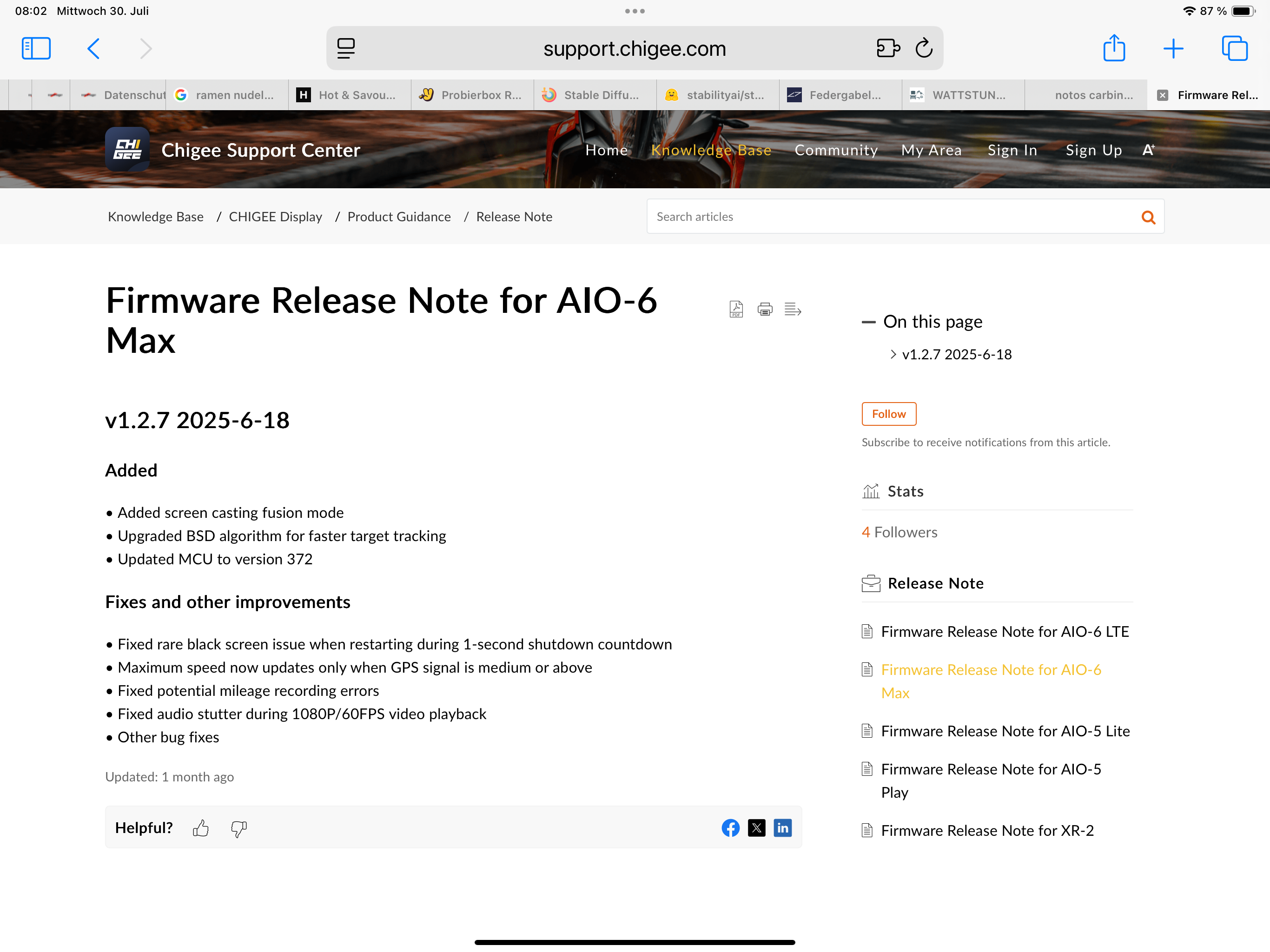1270x952 pixels.
Task: Open Firmware Release Note for AIO-6 Max link
Action: click(991, 681)
